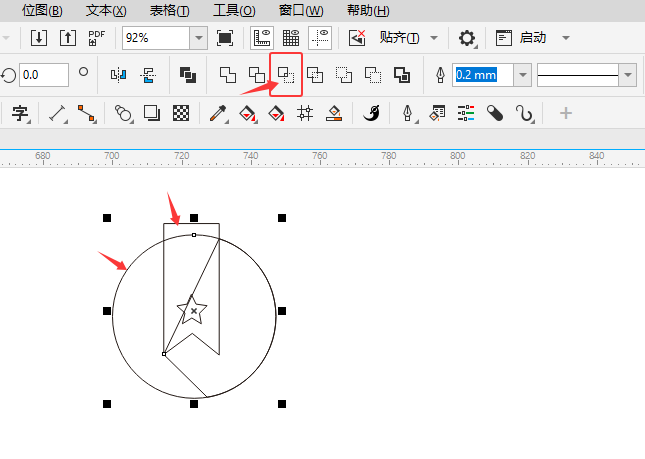The image size is (645, 459).
Task: Click the window-with-fill-bucket icon
Action: 437,113
